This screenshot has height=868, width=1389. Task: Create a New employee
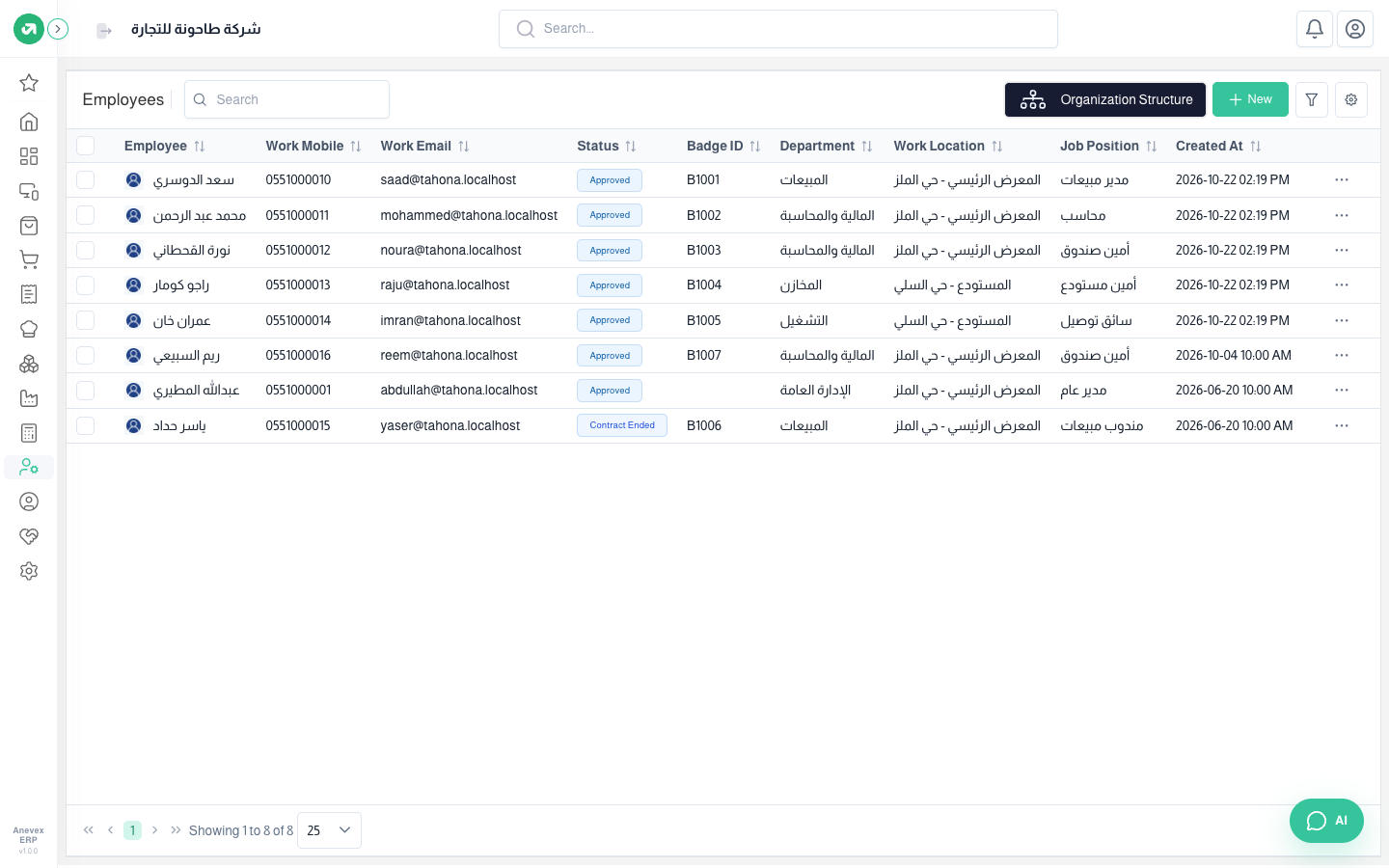(x=1250, y=99)
